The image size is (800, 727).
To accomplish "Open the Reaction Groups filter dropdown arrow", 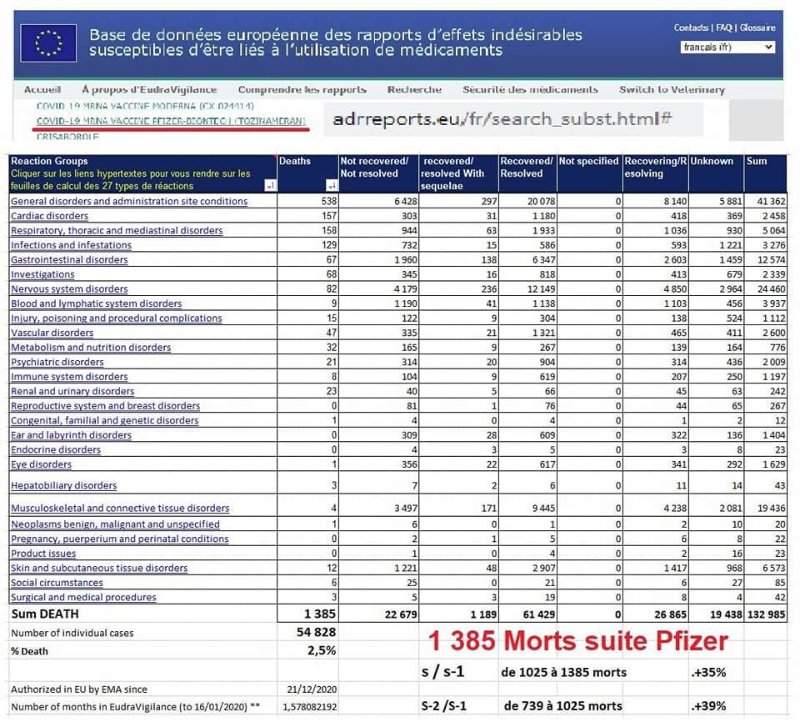I will (270, 185).
